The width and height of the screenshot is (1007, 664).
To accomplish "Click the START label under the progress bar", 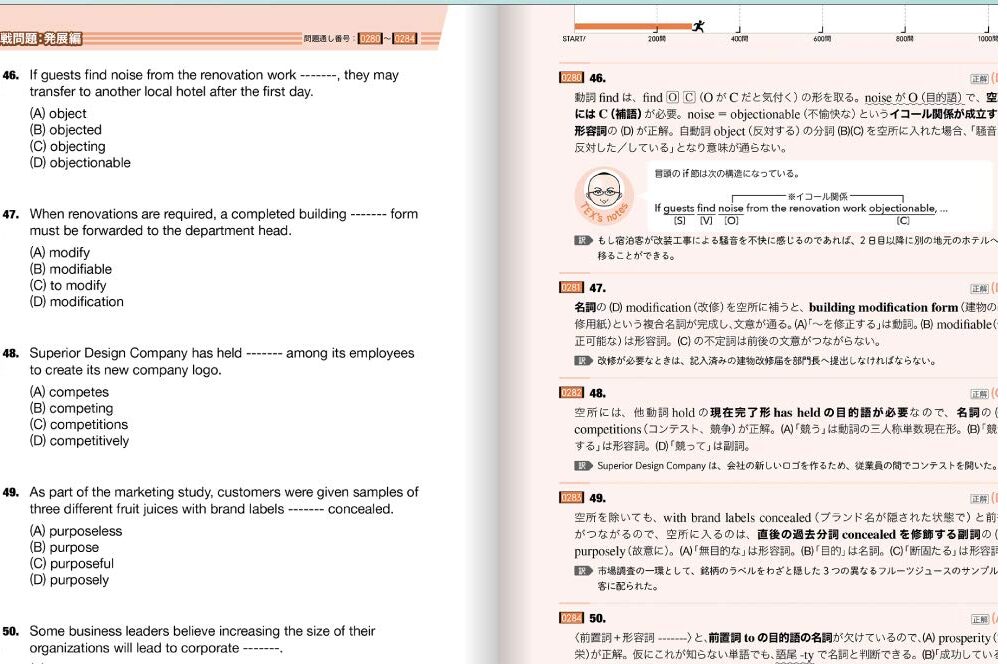I will click(574, 39).
